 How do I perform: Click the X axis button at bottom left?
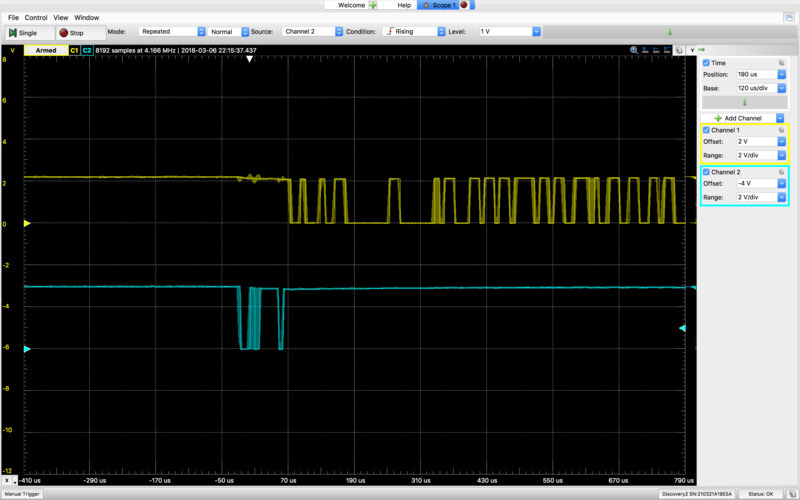7,481
